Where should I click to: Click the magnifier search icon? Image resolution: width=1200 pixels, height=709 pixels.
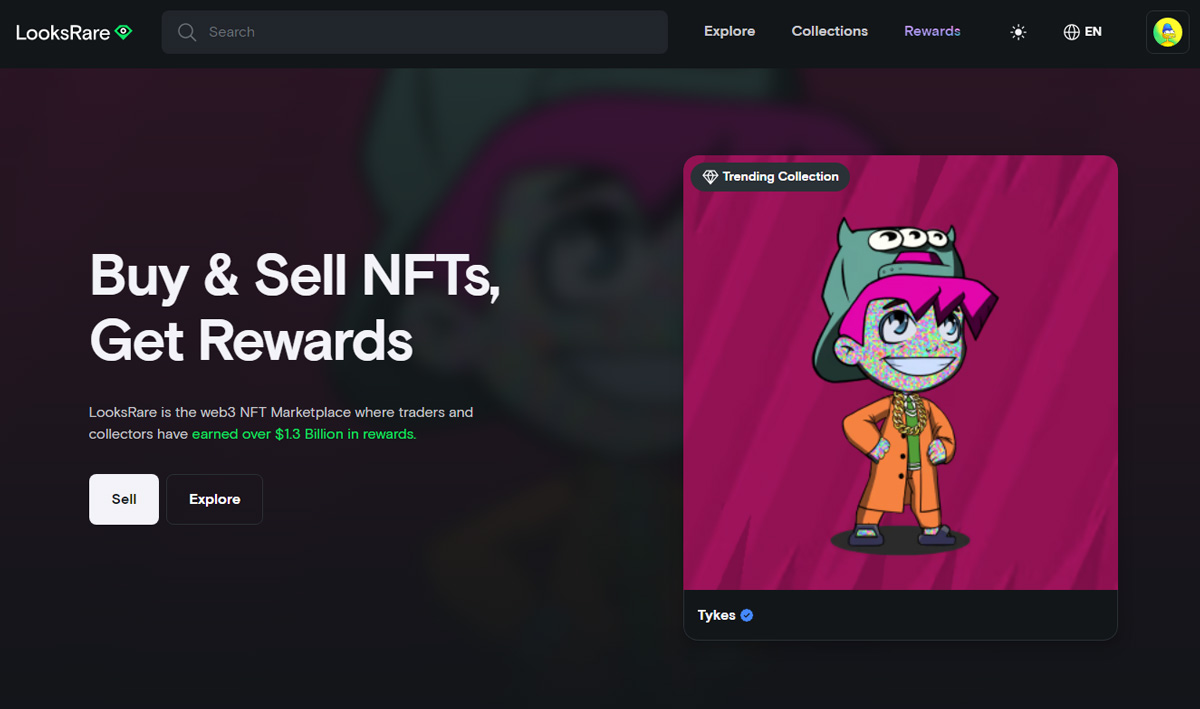(187, 32)
